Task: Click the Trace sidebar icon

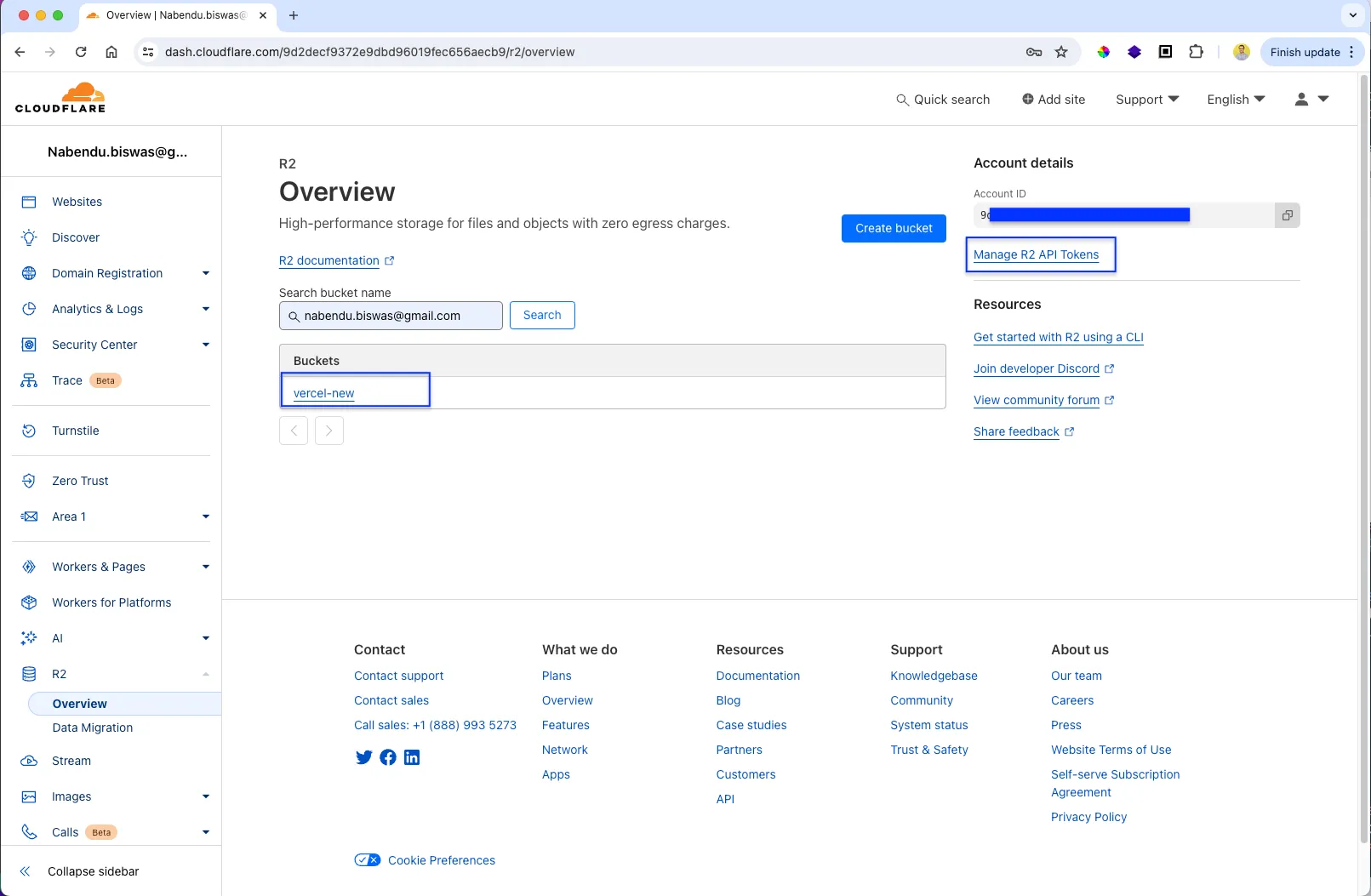Action: 29,380
